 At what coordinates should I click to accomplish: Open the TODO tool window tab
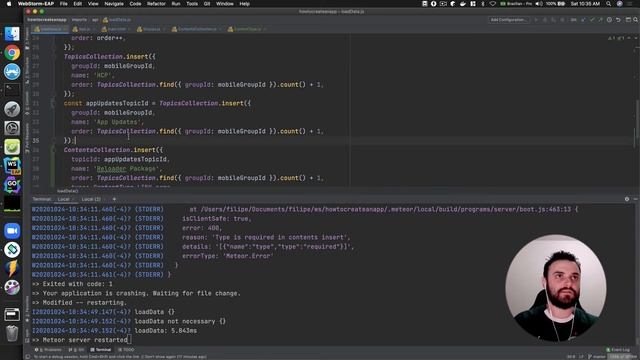pos(126,350)
